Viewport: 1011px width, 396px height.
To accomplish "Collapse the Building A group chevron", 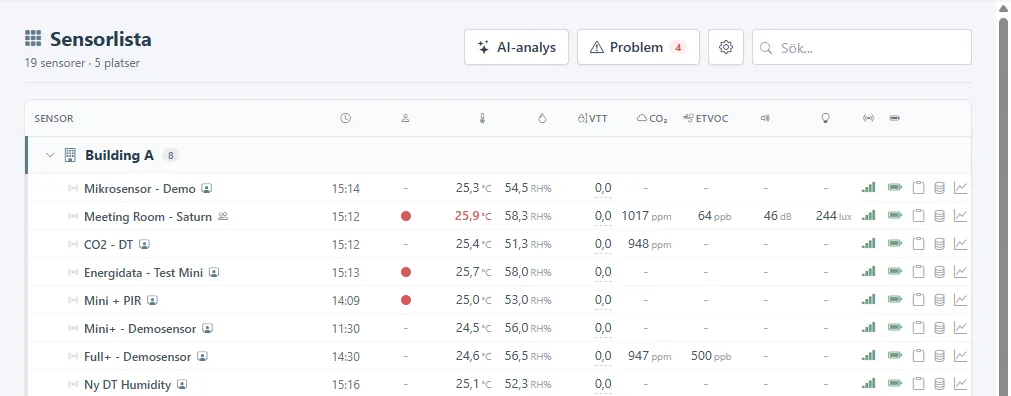I will (x=50, y=155).
